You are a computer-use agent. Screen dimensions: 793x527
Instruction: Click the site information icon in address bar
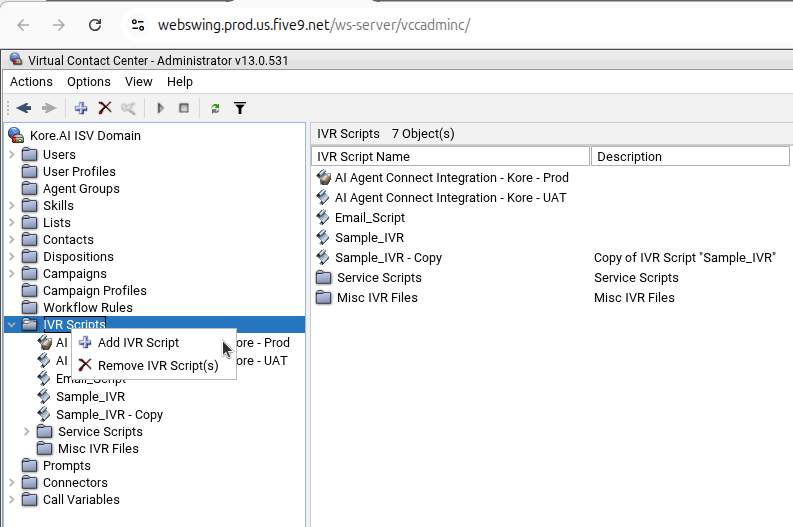pyautogui.click(x=138, y=25)
